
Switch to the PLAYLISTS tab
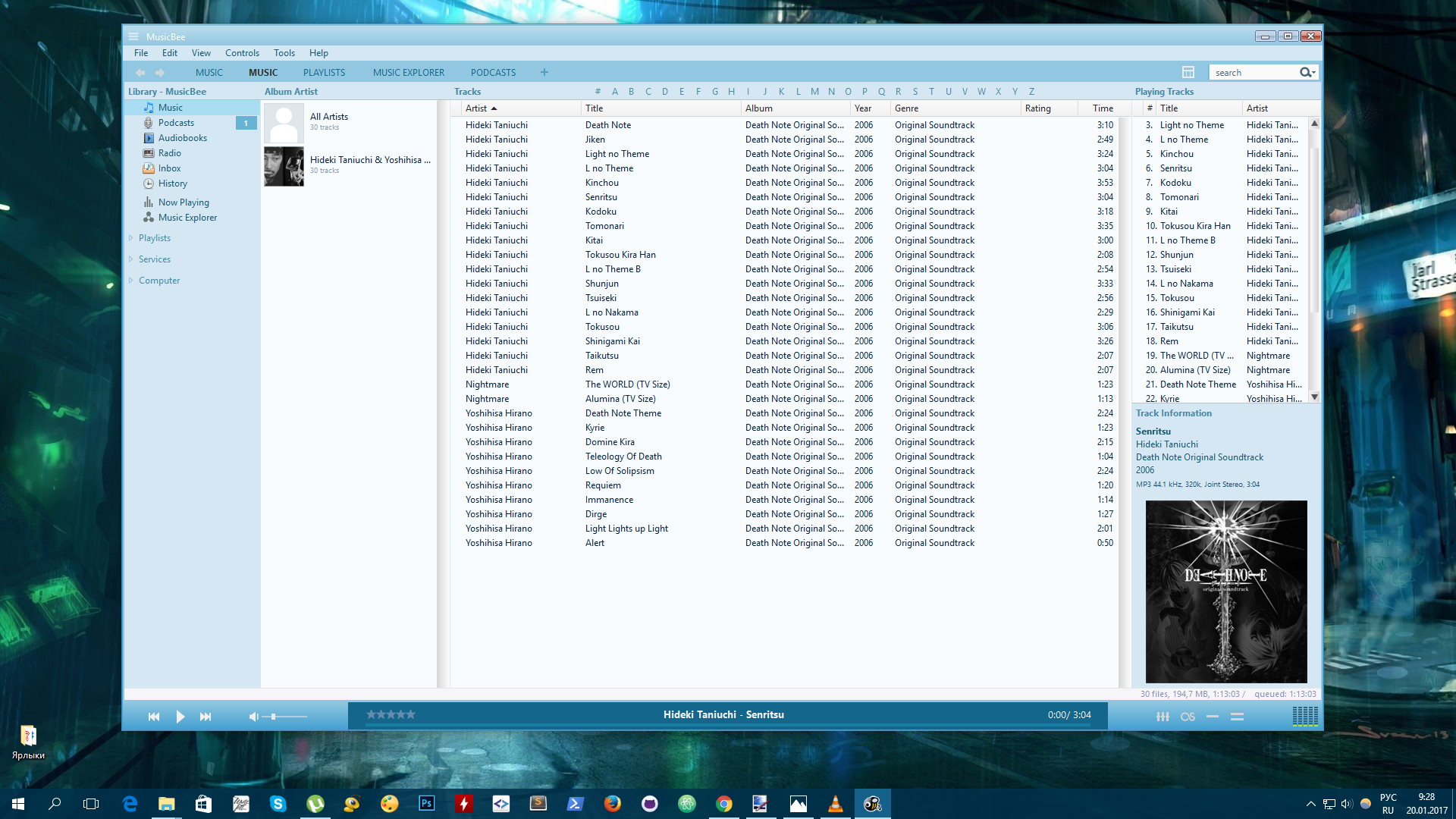tap(324, 73)
